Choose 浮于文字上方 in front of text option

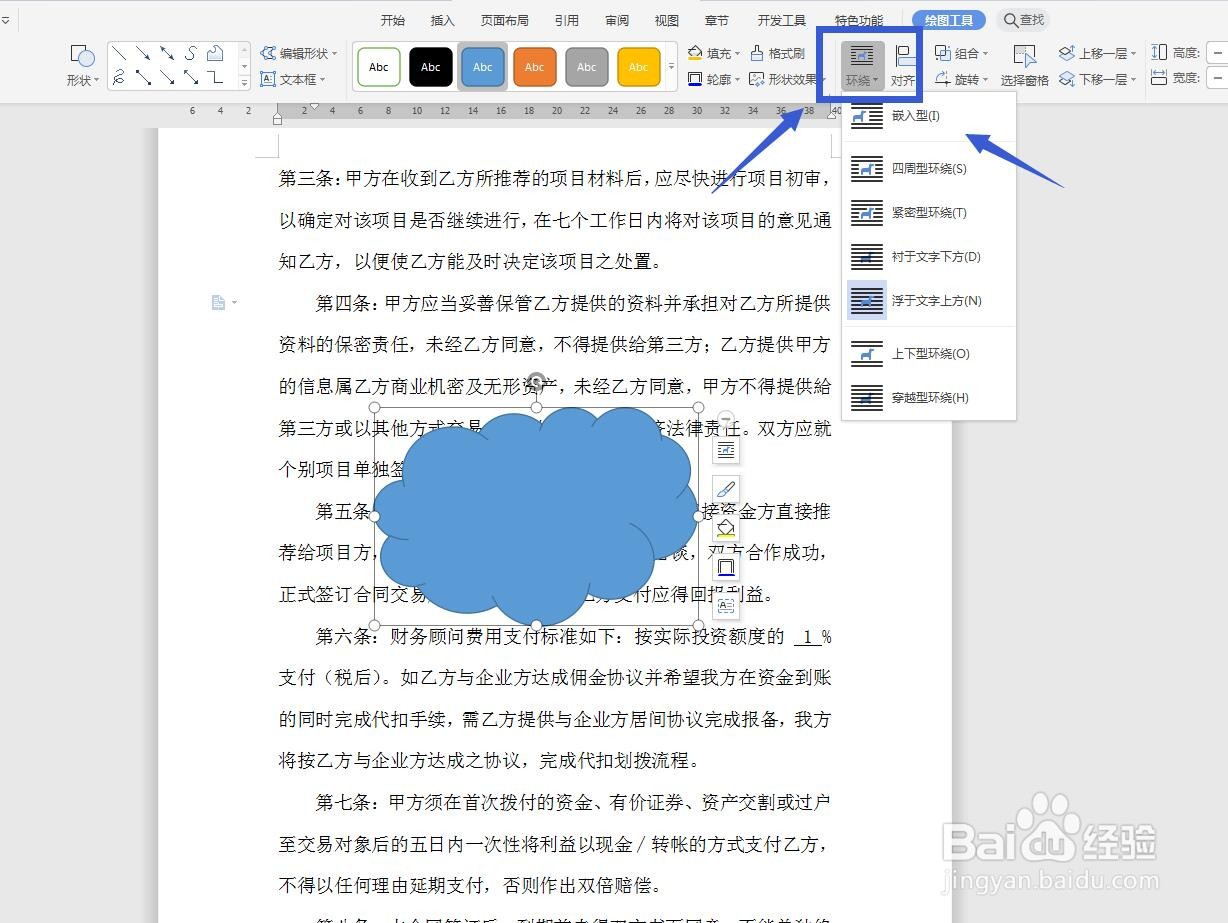click(929, 301)
